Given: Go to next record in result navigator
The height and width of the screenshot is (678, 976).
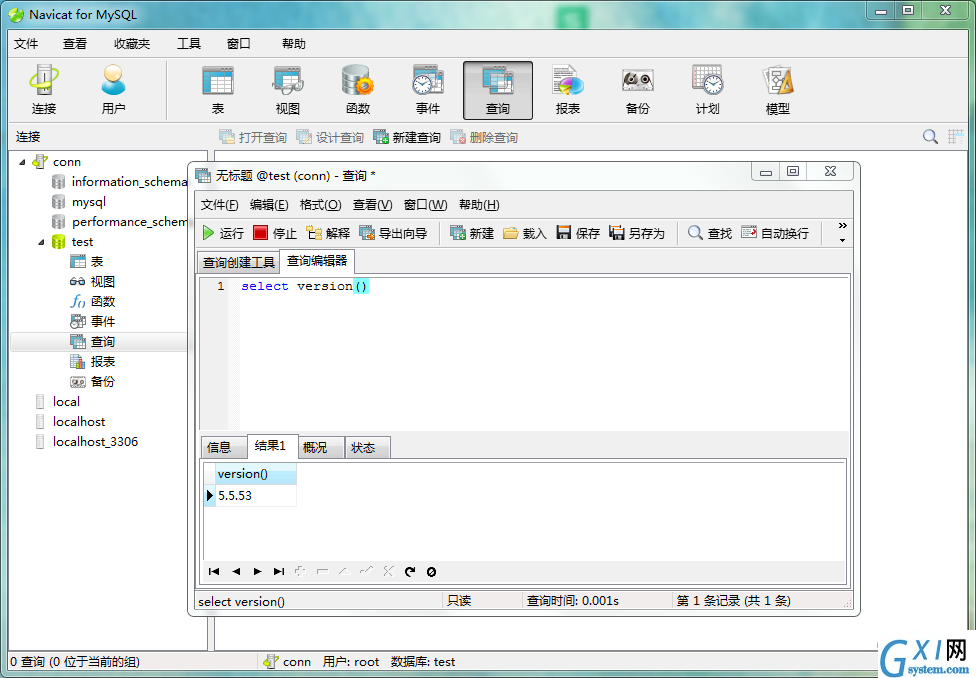Looking at the screenshot, I should pos(257,572).
